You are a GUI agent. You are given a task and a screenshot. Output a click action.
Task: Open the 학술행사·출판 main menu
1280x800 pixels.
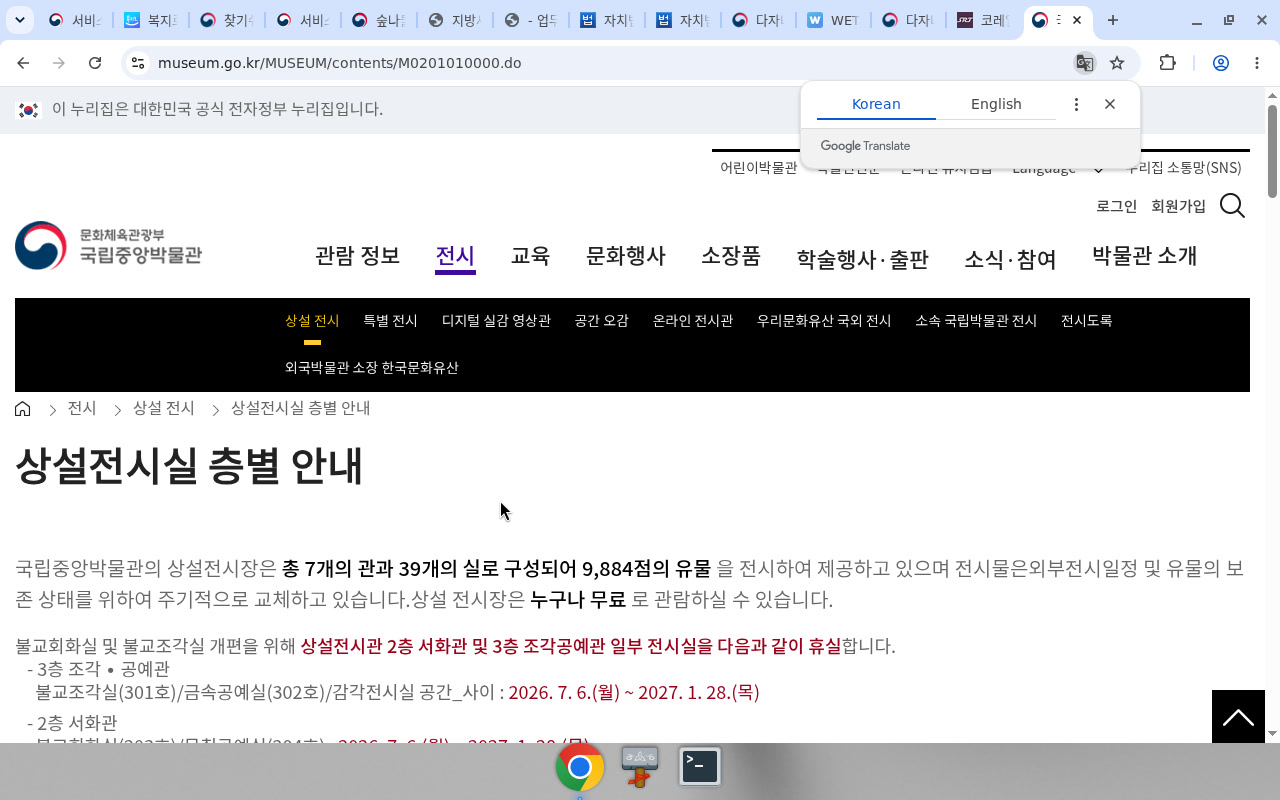[x=862, y=260]
